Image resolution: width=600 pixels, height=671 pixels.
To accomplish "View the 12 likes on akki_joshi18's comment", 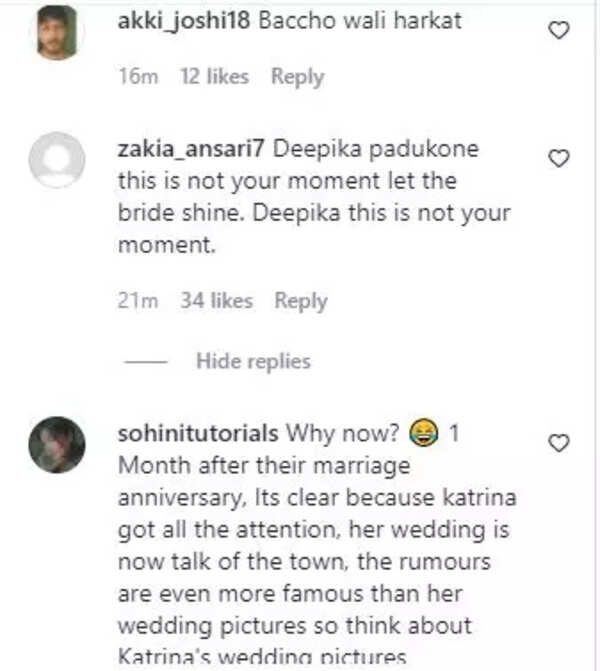I will (214, 77).
